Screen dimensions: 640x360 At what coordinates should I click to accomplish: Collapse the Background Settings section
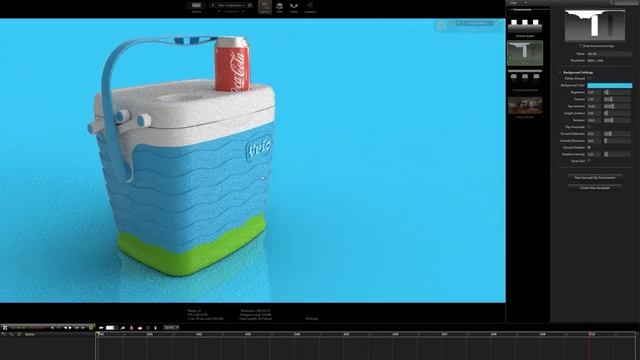pos(560,72)
